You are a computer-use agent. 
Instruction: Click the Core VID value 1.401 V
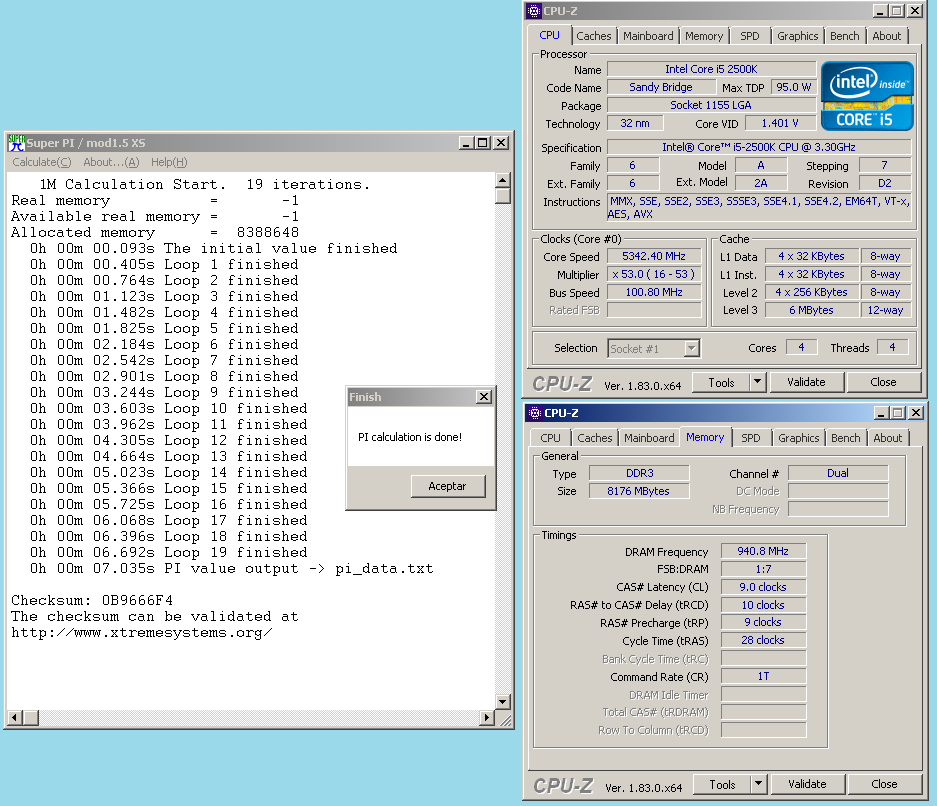pyautogui.click(x=780, y=123)
